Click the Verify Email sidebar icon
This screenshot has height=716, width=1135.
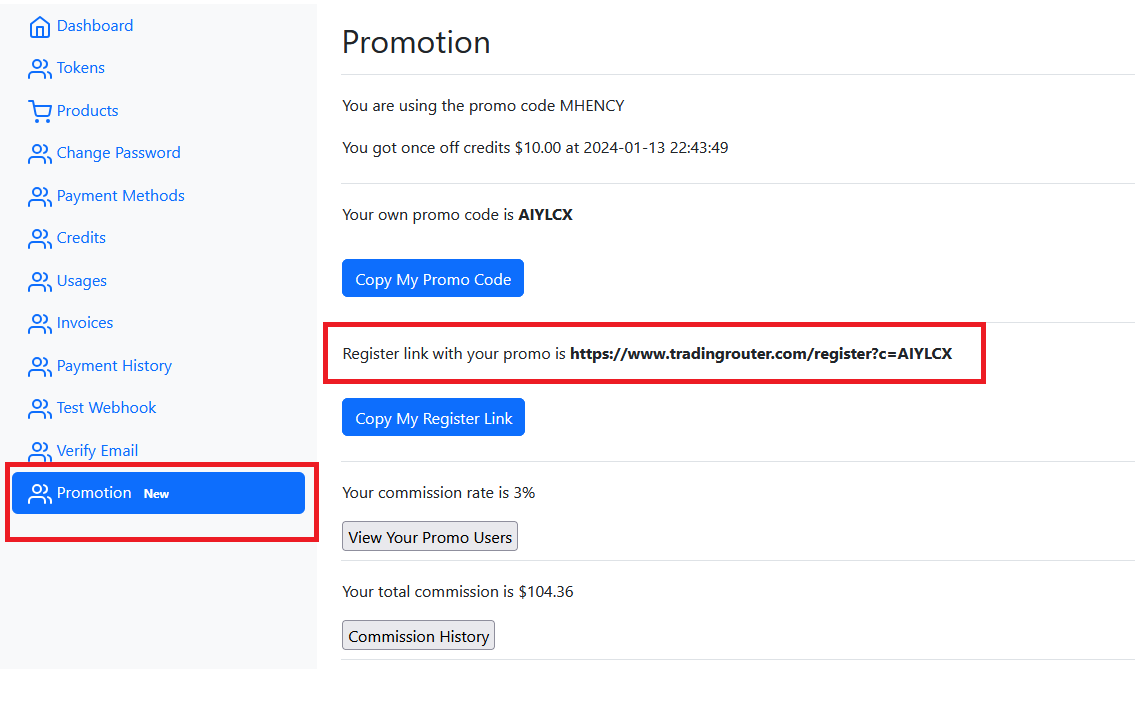click(x=40, y=452)
